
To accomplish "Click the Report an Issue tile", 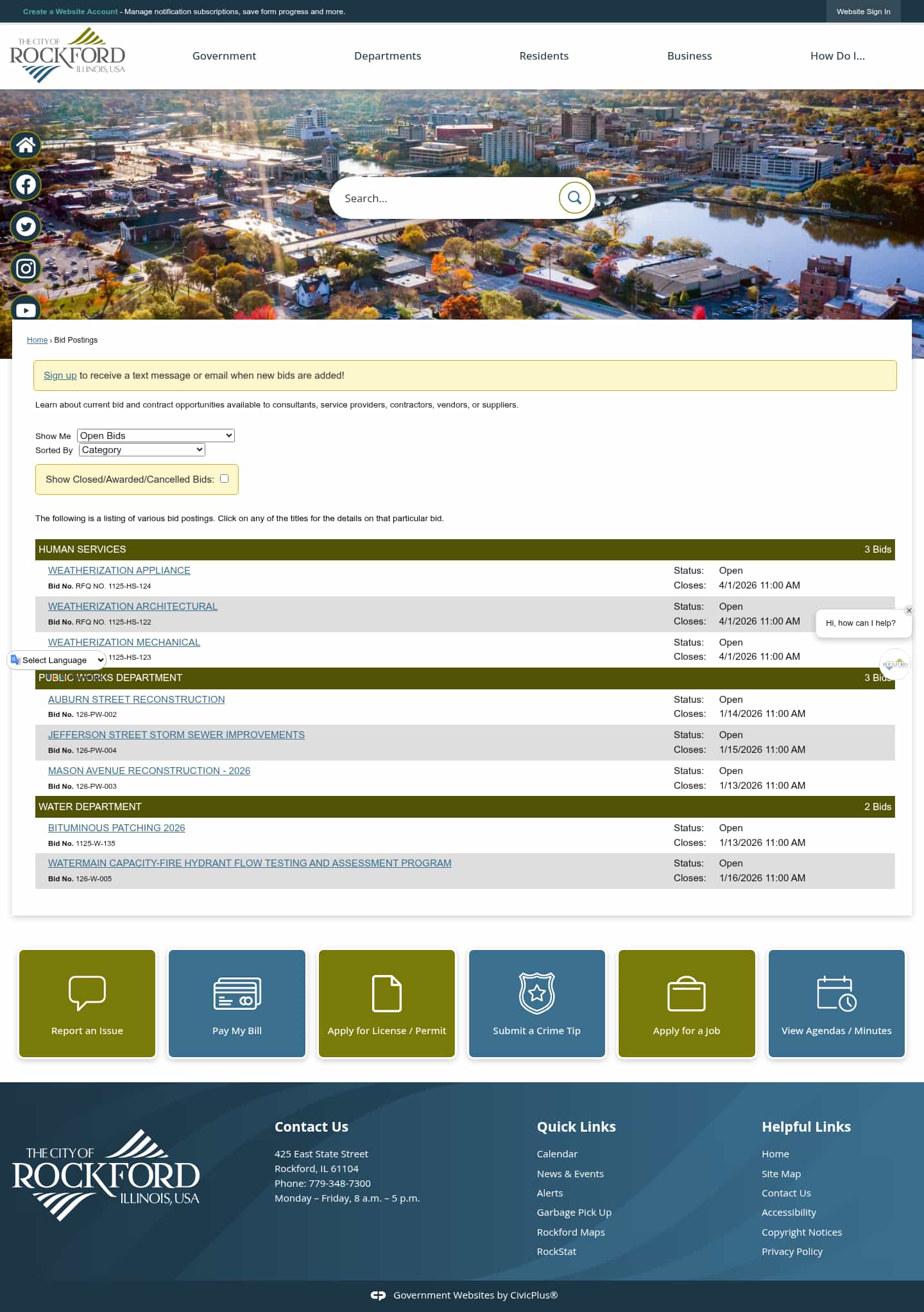I will click(x=87, y=1003).
